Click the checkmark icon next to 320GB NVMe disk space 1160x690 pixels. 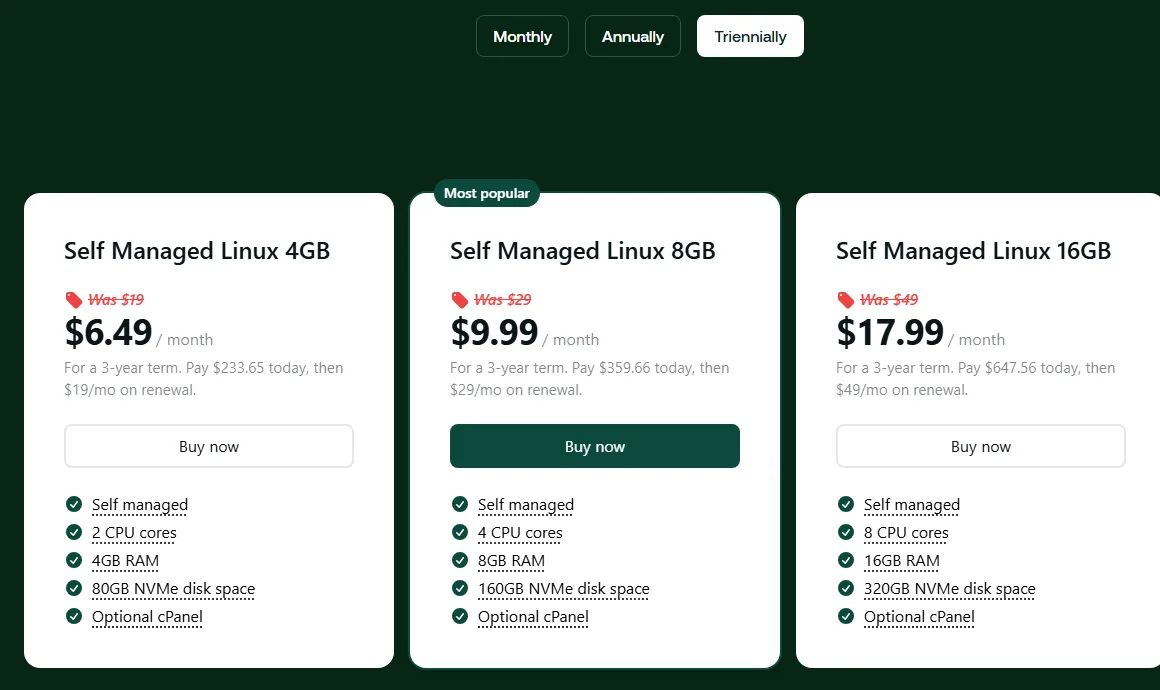point(846,588)
